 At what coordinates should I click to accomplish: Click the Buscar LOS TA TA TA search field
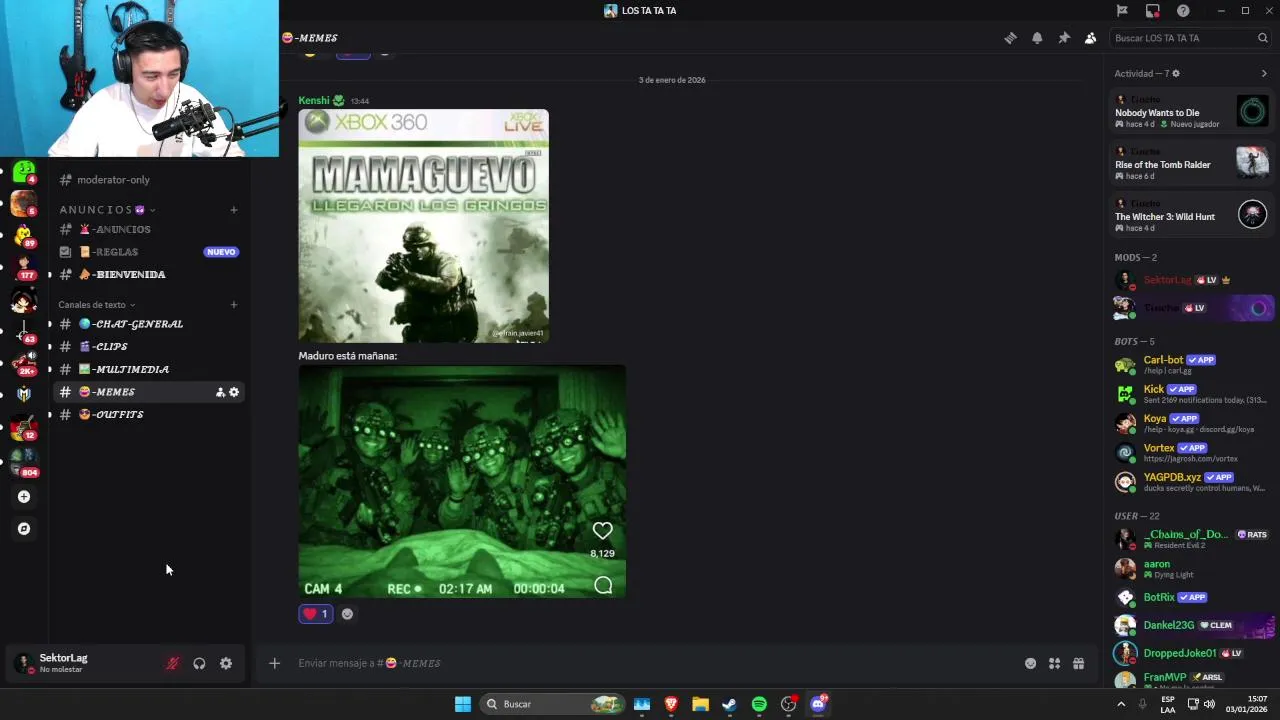click(1190, 38)
